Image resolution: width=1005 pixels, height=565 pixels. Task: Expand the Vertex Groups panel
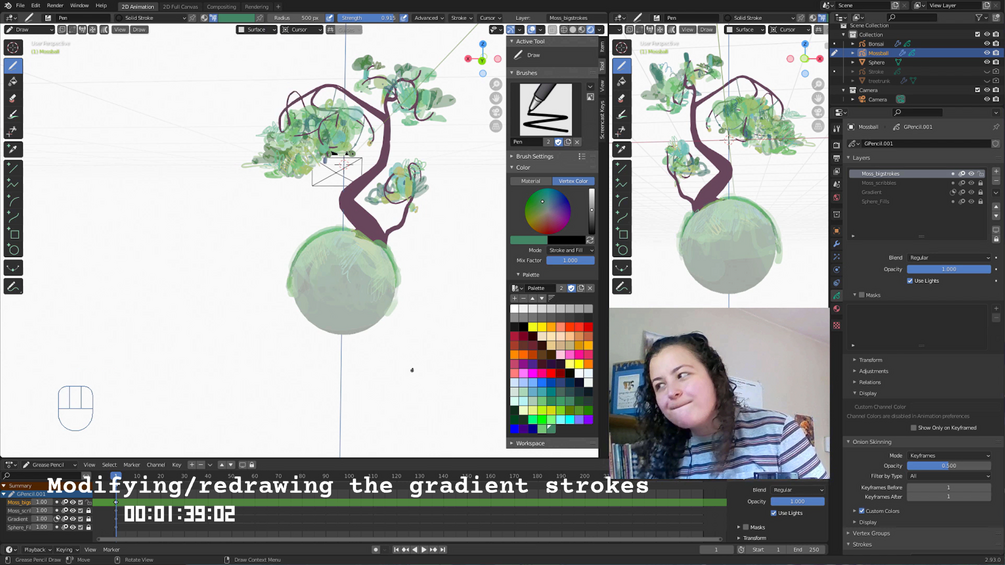coord(871,533)
